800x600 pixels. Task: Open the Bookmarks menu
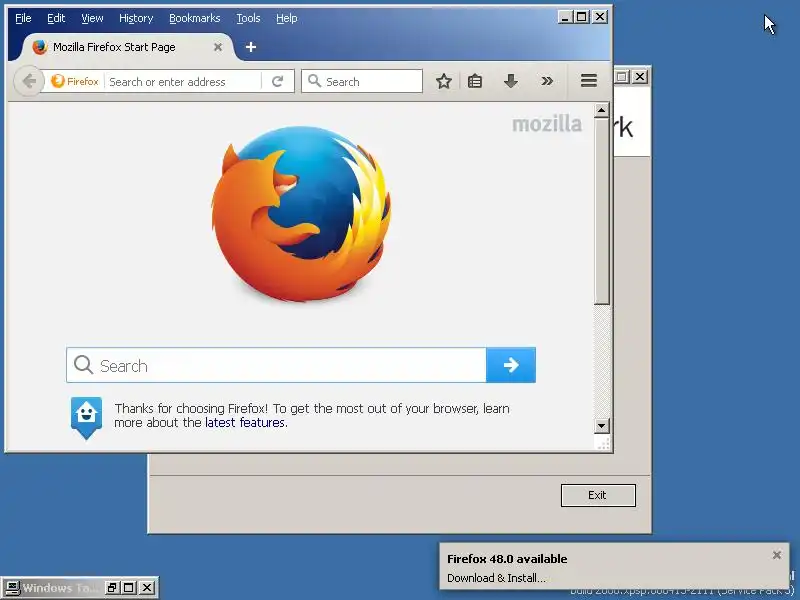[194, 18]
